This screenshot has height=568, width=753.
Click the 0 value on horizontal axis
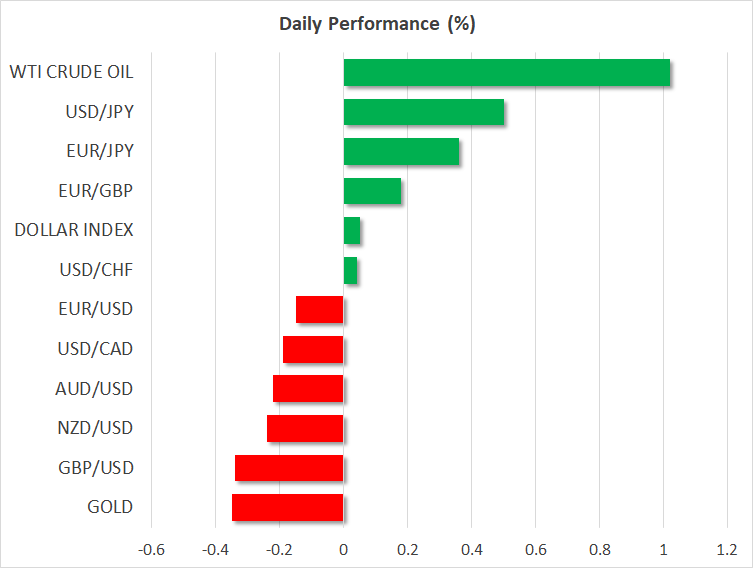pyautogui.click(x=343, y=550)
